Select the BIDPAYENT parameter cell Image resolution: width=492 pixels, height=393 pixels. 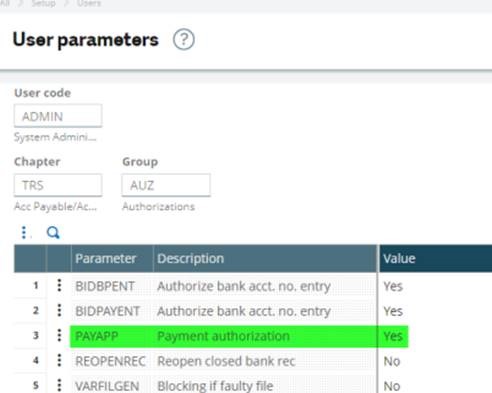point(112,311)
